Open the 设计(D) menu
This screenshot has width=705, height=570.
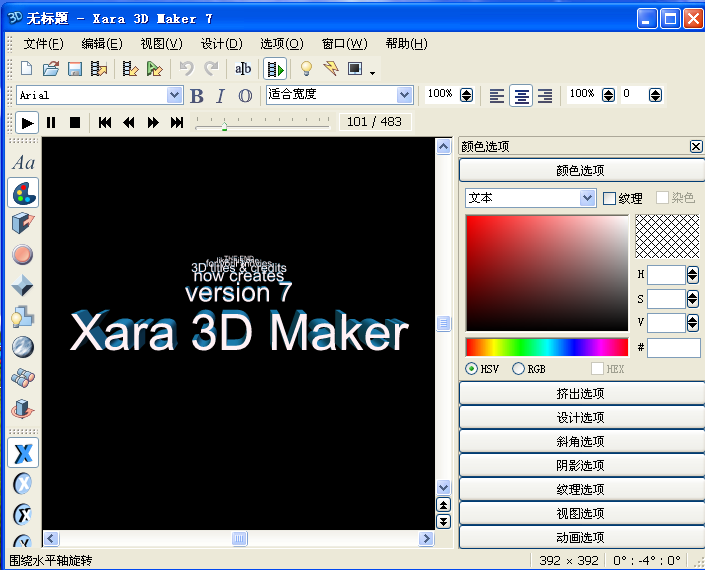click(222, 44)
